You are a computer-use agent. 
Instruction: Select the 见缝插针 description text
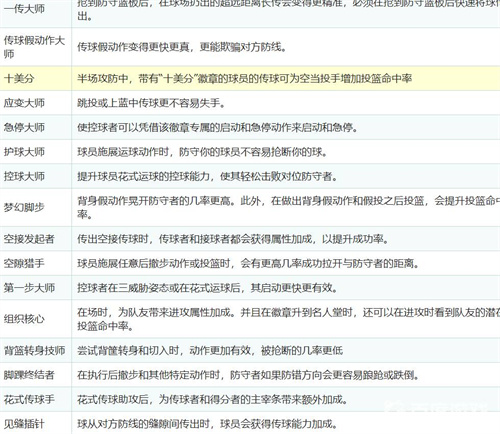pyautogui.click(x=207, y=424)
